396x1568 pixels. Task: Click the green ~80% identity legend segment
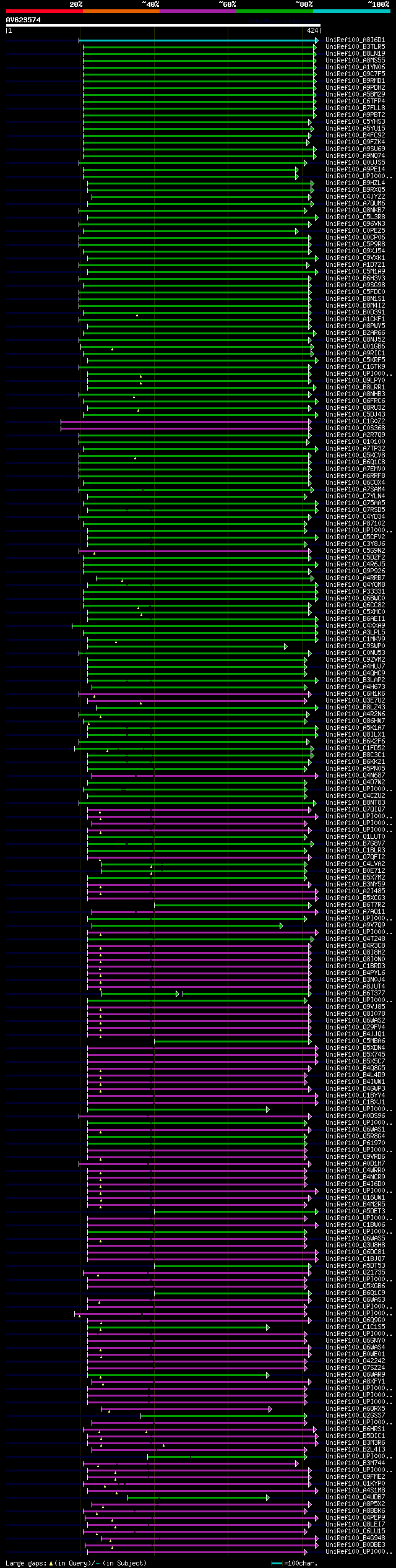tap(274, 11)
